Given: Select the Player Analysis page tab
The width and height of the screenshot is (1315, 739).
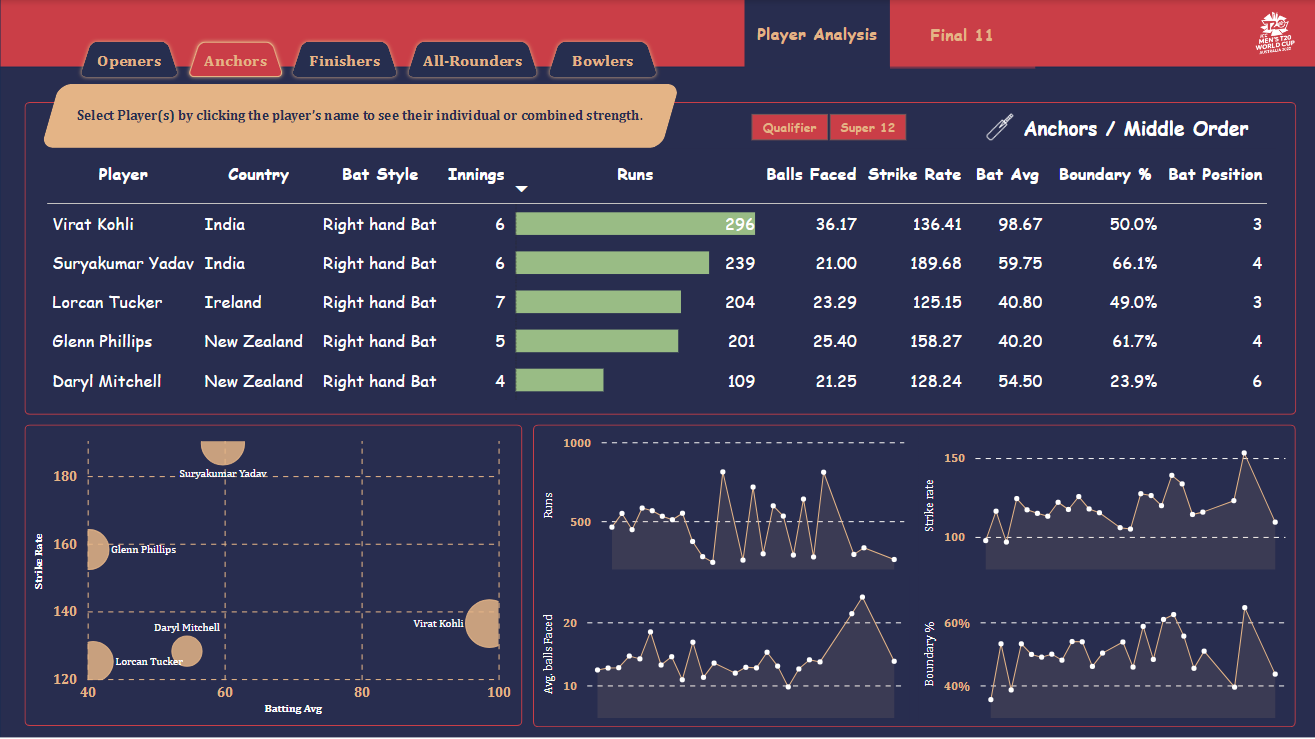Looking at the screenshot, I should (816, 35).
